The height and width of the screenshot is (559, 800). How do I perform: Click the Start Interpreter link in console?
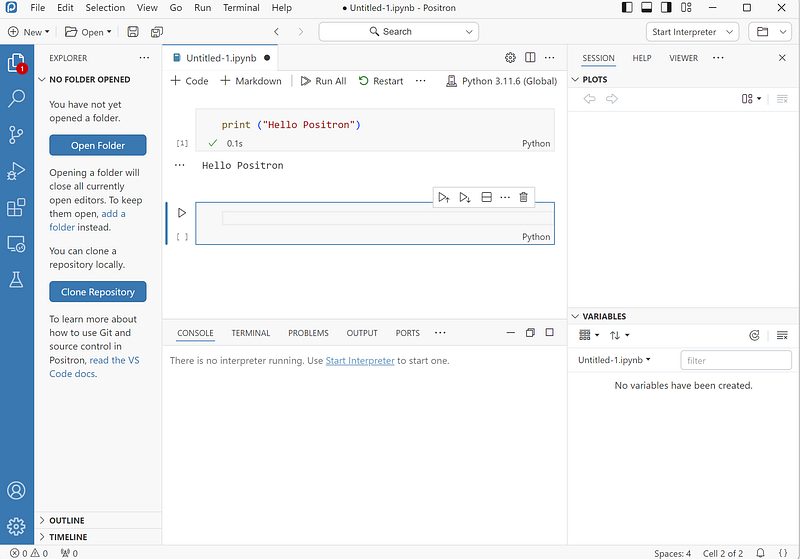coord(360,361)
